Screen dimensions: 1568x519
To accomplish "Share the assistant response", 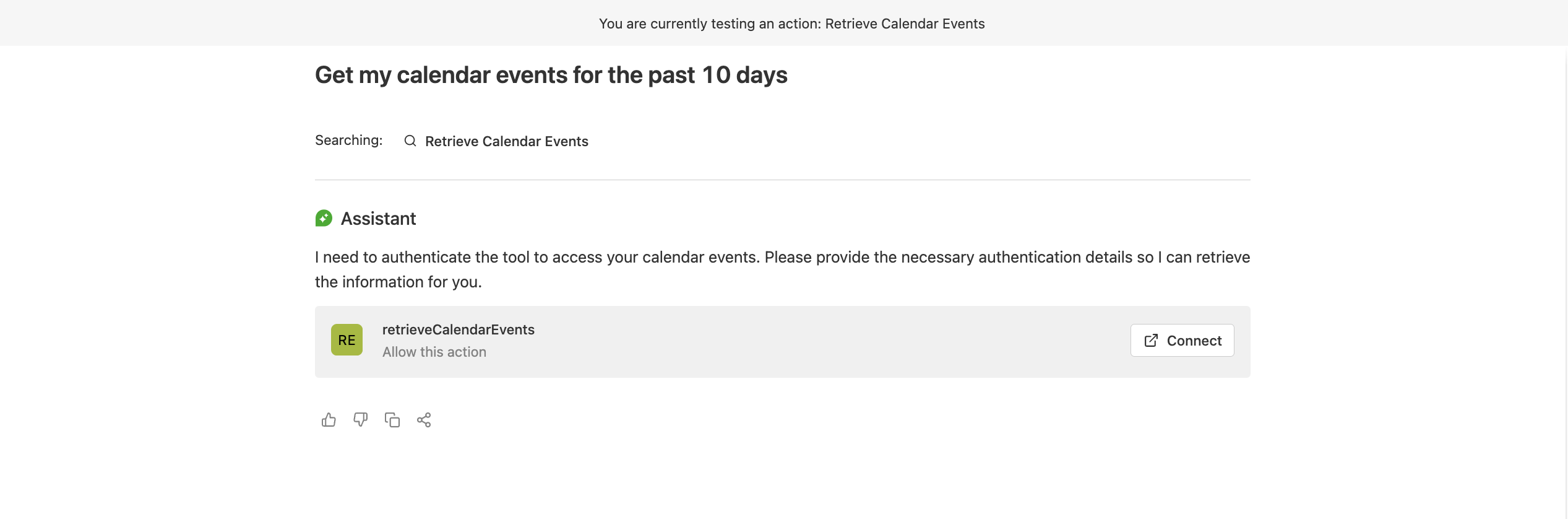I will tap(424, 420).
